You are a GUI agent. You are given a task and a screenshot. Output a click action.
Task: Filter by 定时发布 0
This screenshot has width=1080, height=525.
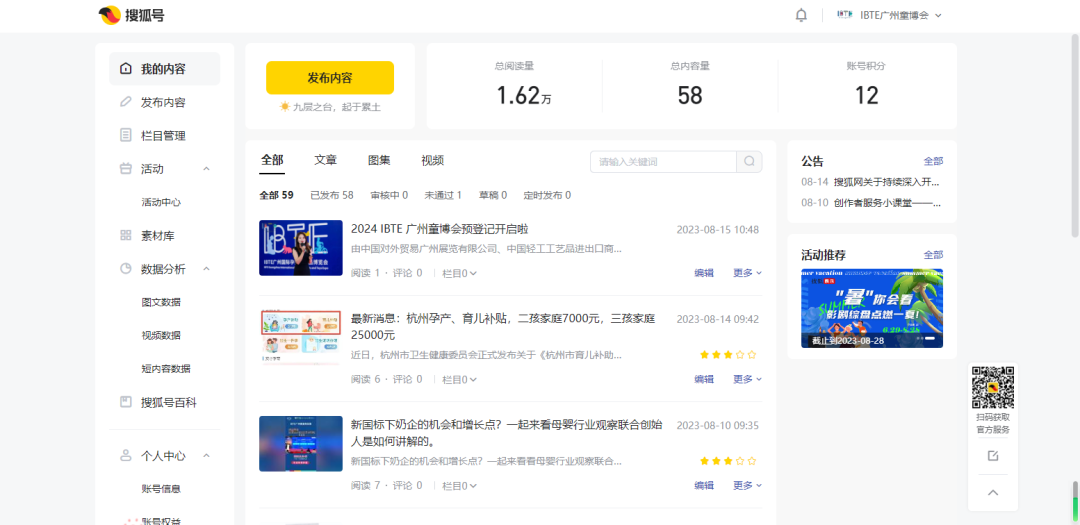tap(547, 195)
